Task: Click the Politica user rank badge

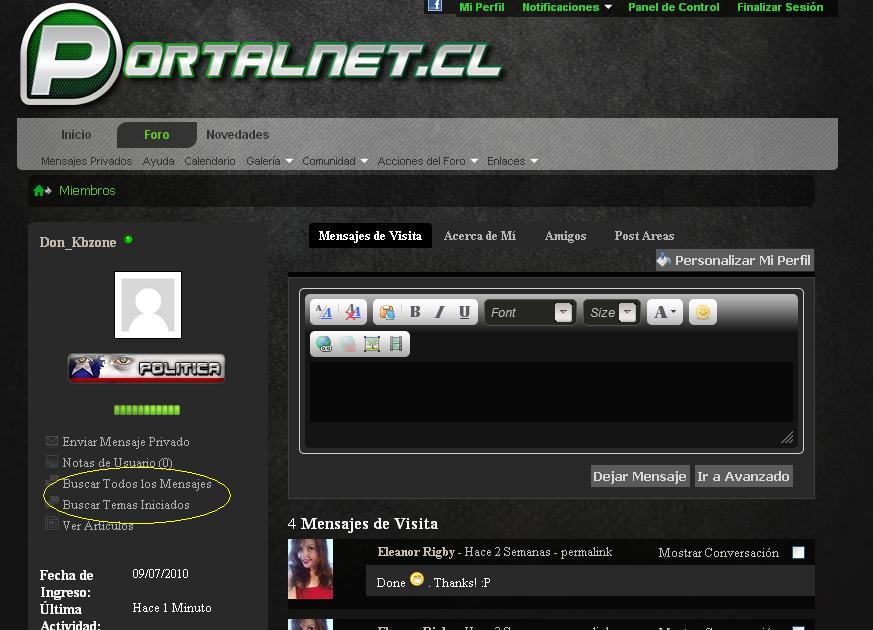Action: coord(146,368)
